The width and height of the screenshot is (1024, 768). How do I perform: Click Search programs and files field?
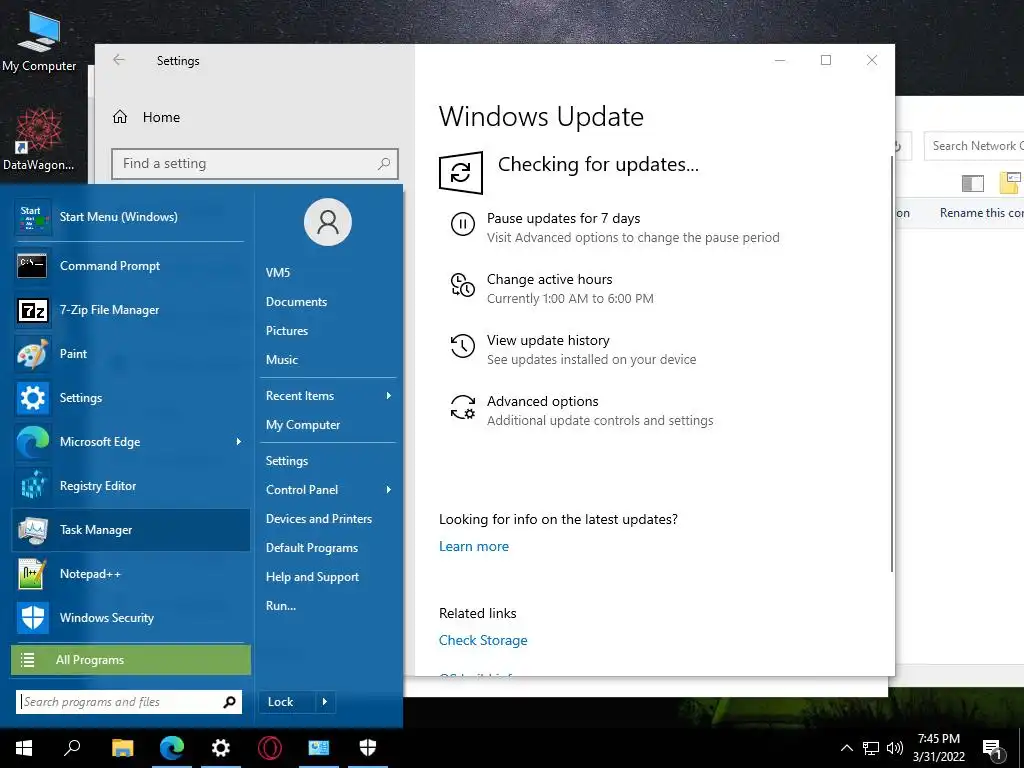coord(129,702)
